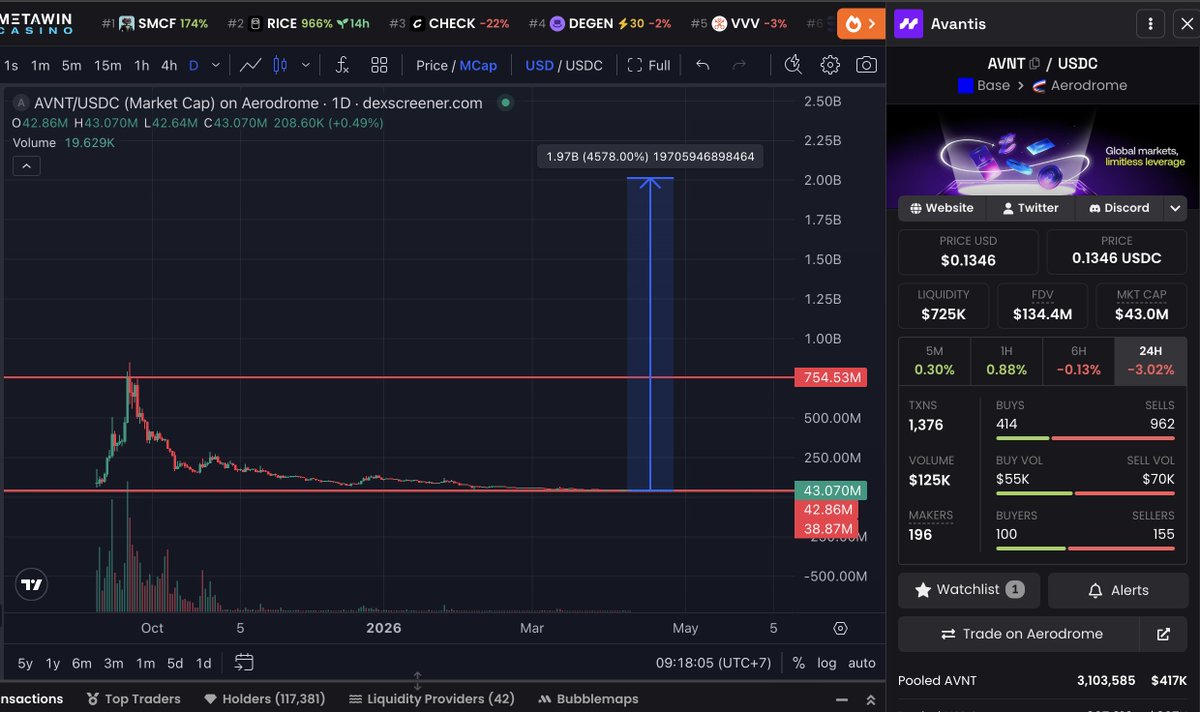Set chart range to 6m
The image size is (1200, 712).
pyautogui.click(x=81, y=662)
